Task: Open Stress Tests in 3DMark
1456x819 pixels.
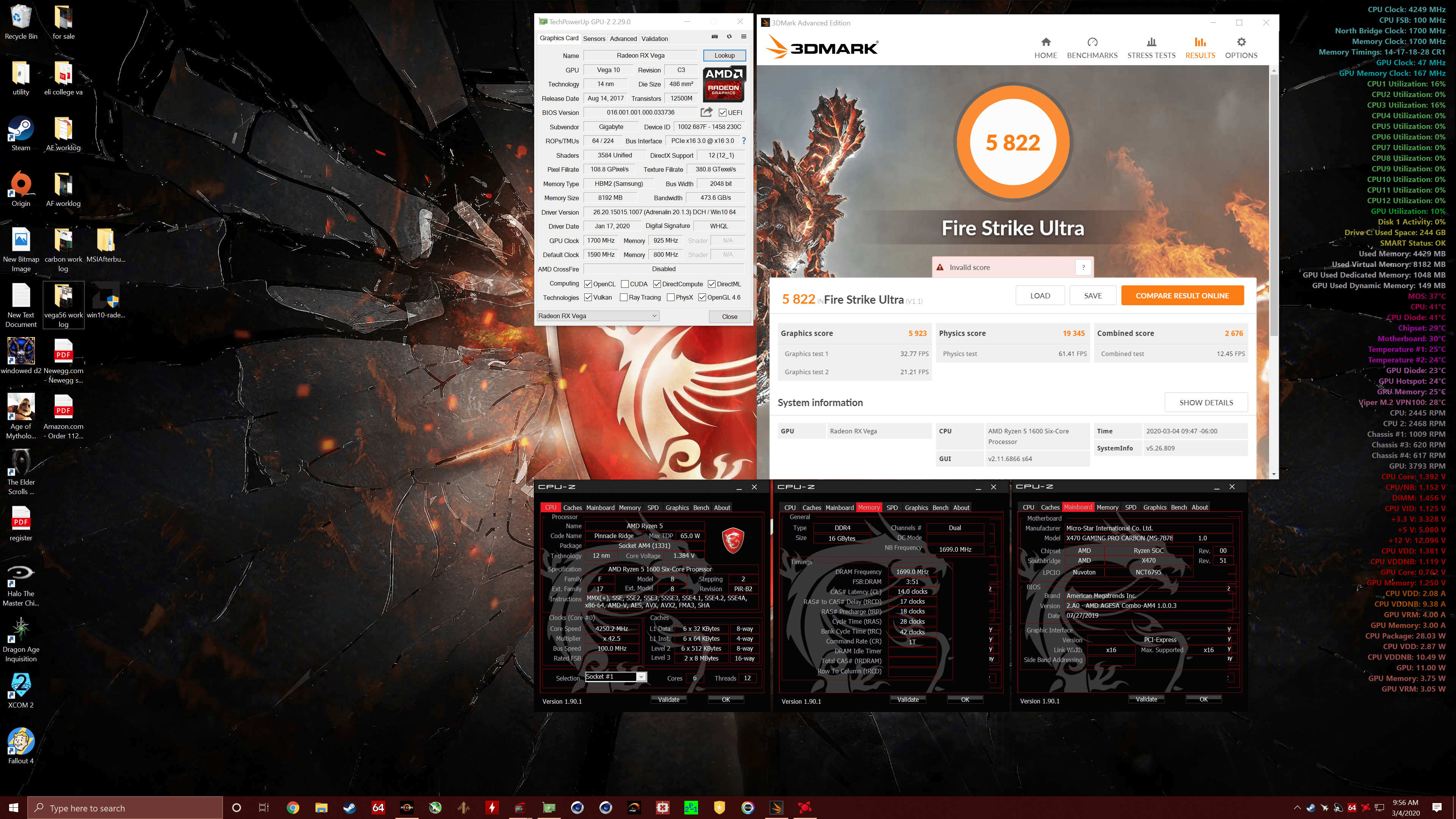Action: point(1152,47)
